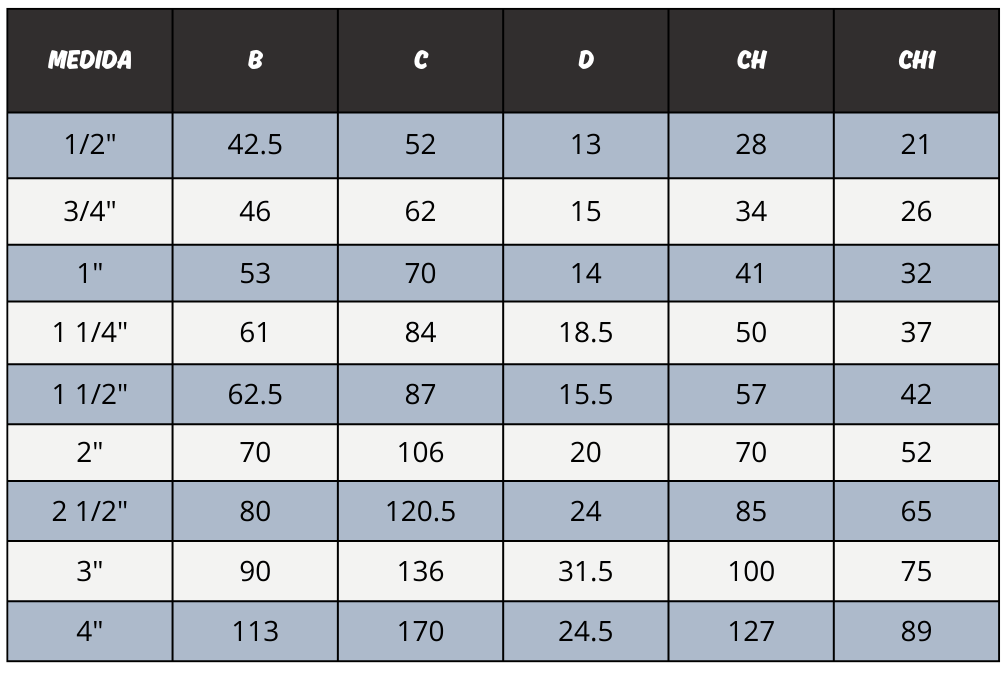Click the 1 1/4" measurement cell
This screenshot has width=1006, height=677.
point(90,332)
